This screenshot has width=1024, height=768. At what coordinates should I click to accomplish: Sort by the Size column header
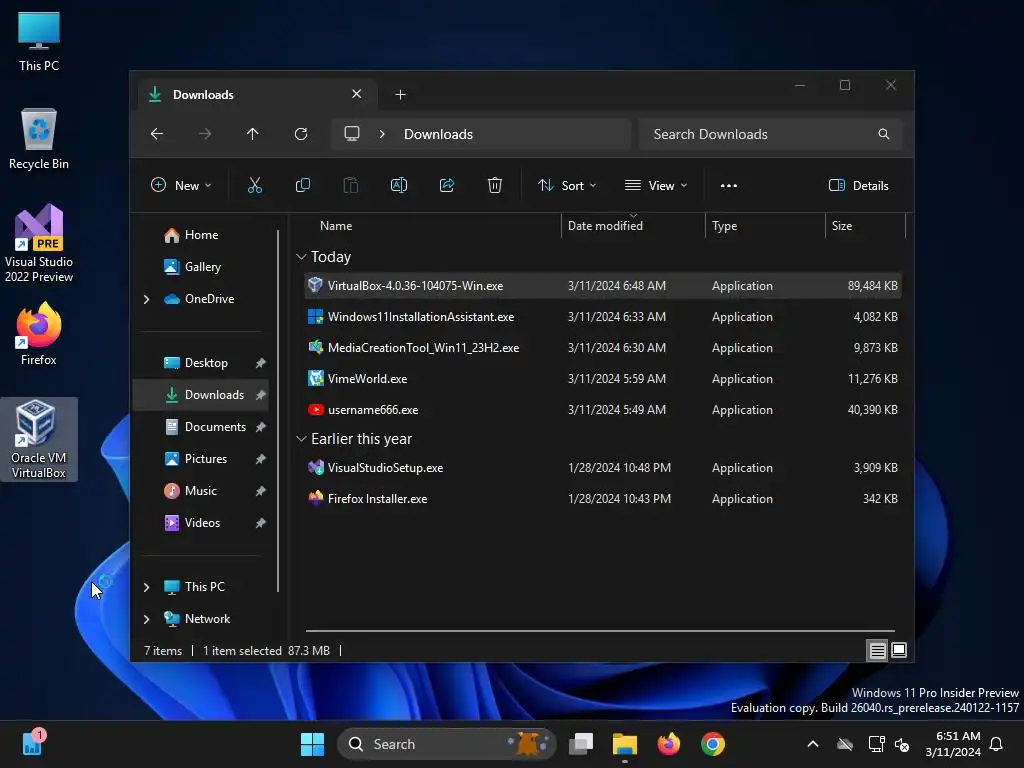865,226
